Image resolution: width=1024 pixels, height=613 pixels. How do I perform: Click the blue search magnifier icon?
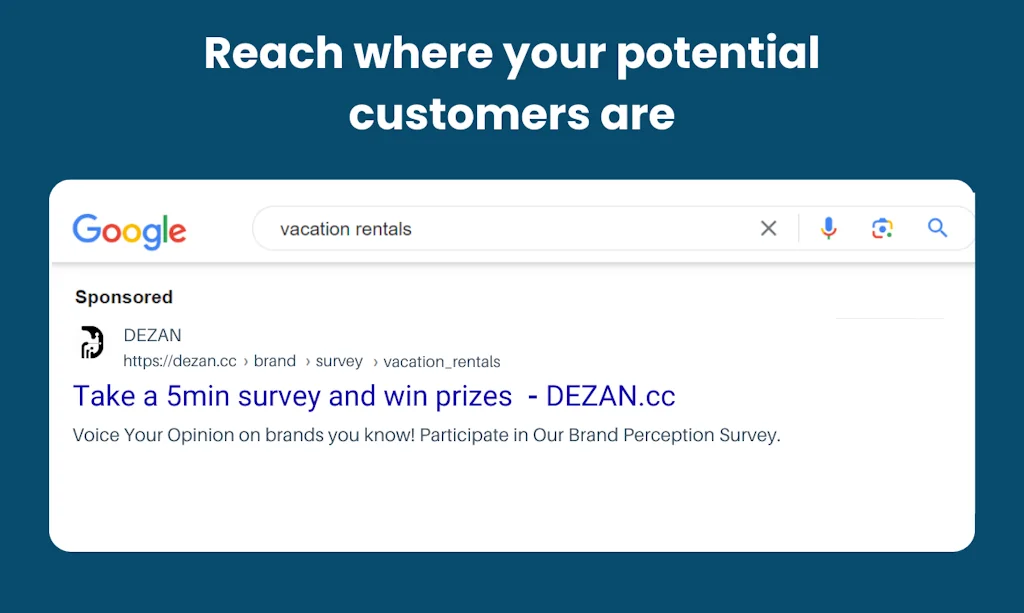tap(937, 228)
